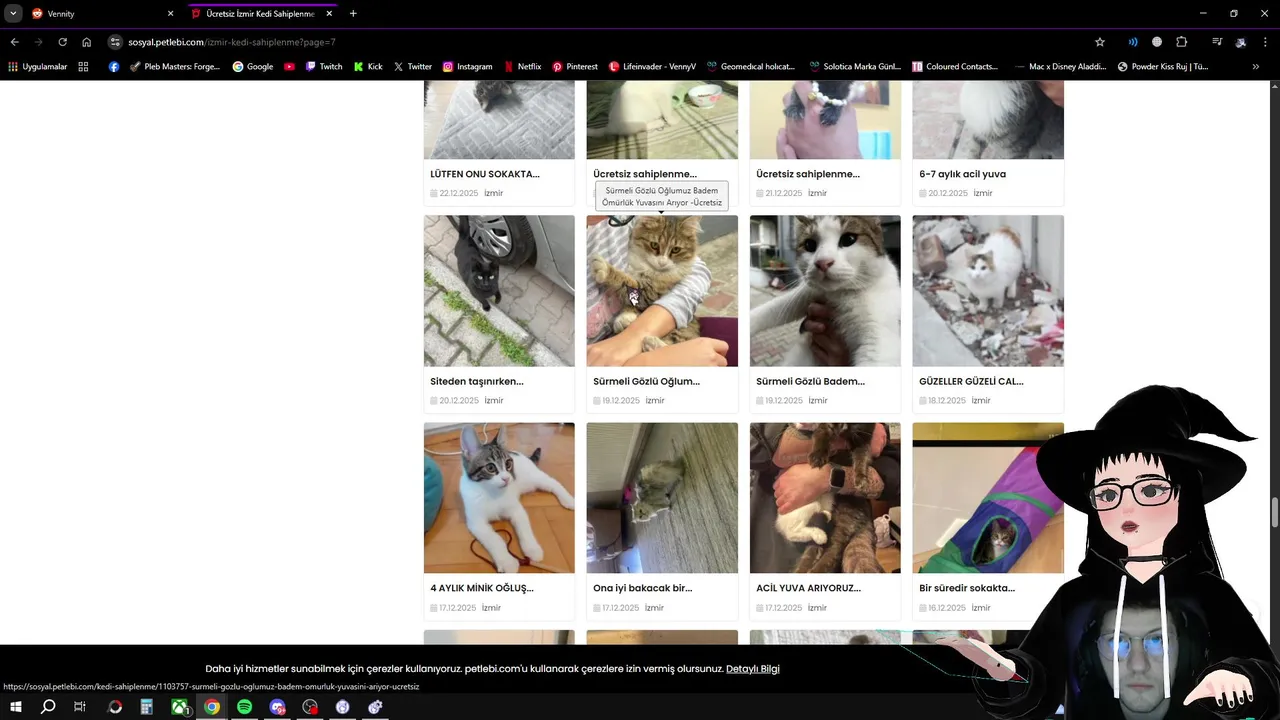Show more bookmarks with the chevron

click(1256, 67)
